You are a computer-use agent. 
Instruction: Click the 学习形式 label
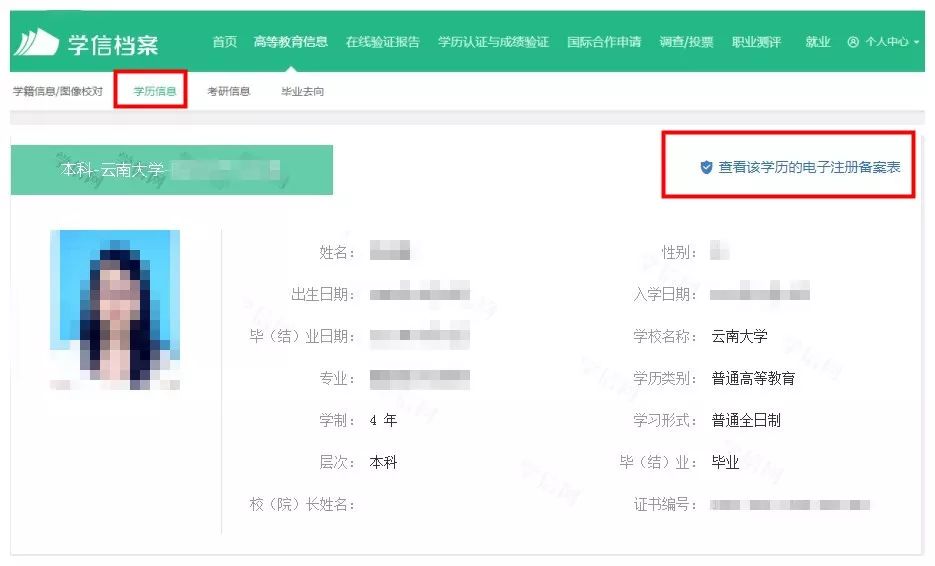[665, 420]
